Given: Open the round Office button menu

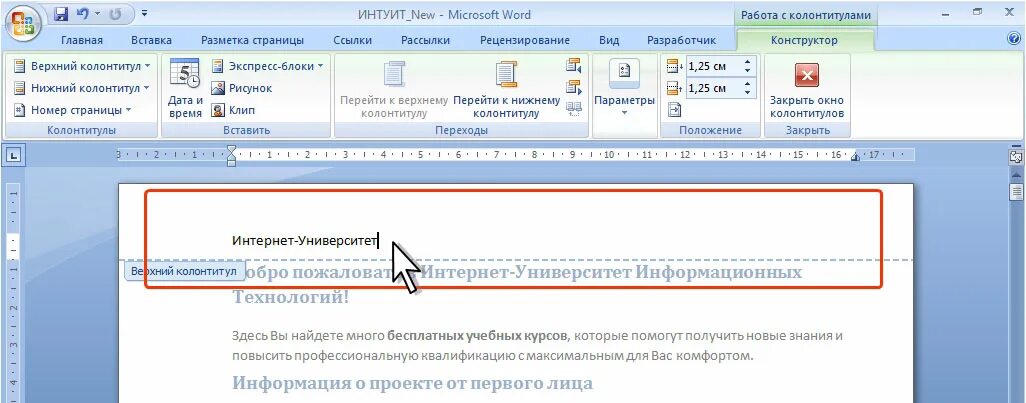Looking at the screenshot, I should [x=24, y=24].
